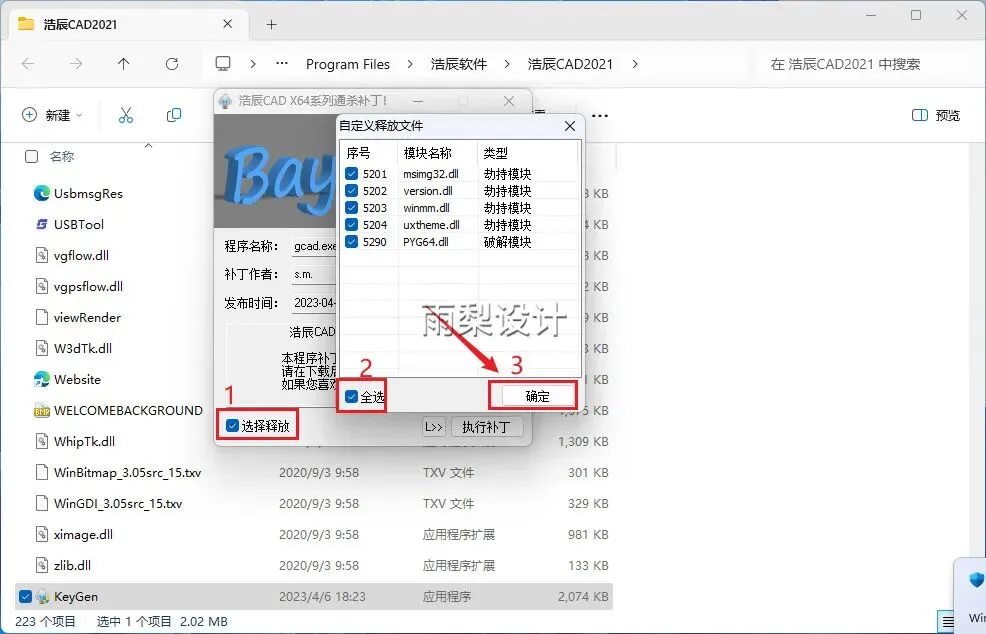Viewport: 986px width, 634px height.
Task: Toggle the Preview pane button
Action: coord(936,115)
